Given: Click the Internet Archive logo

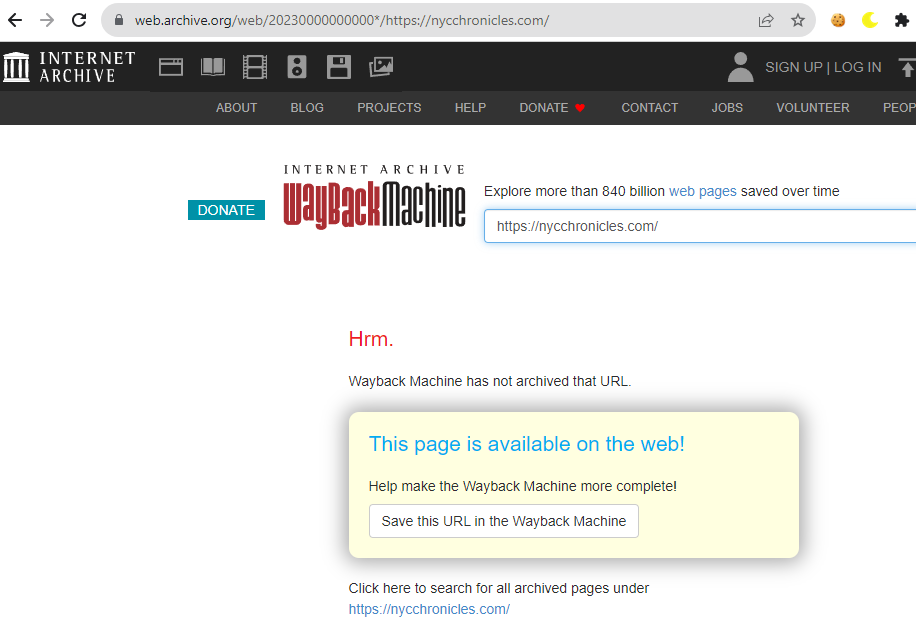Looking at the screenshot, I should point(70,67).
